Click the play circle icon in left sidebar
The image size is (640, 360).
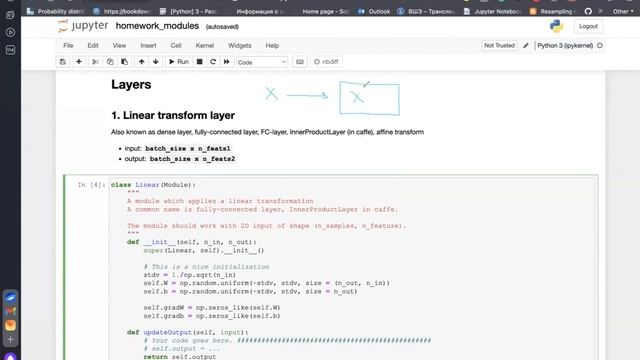point(11,32)
